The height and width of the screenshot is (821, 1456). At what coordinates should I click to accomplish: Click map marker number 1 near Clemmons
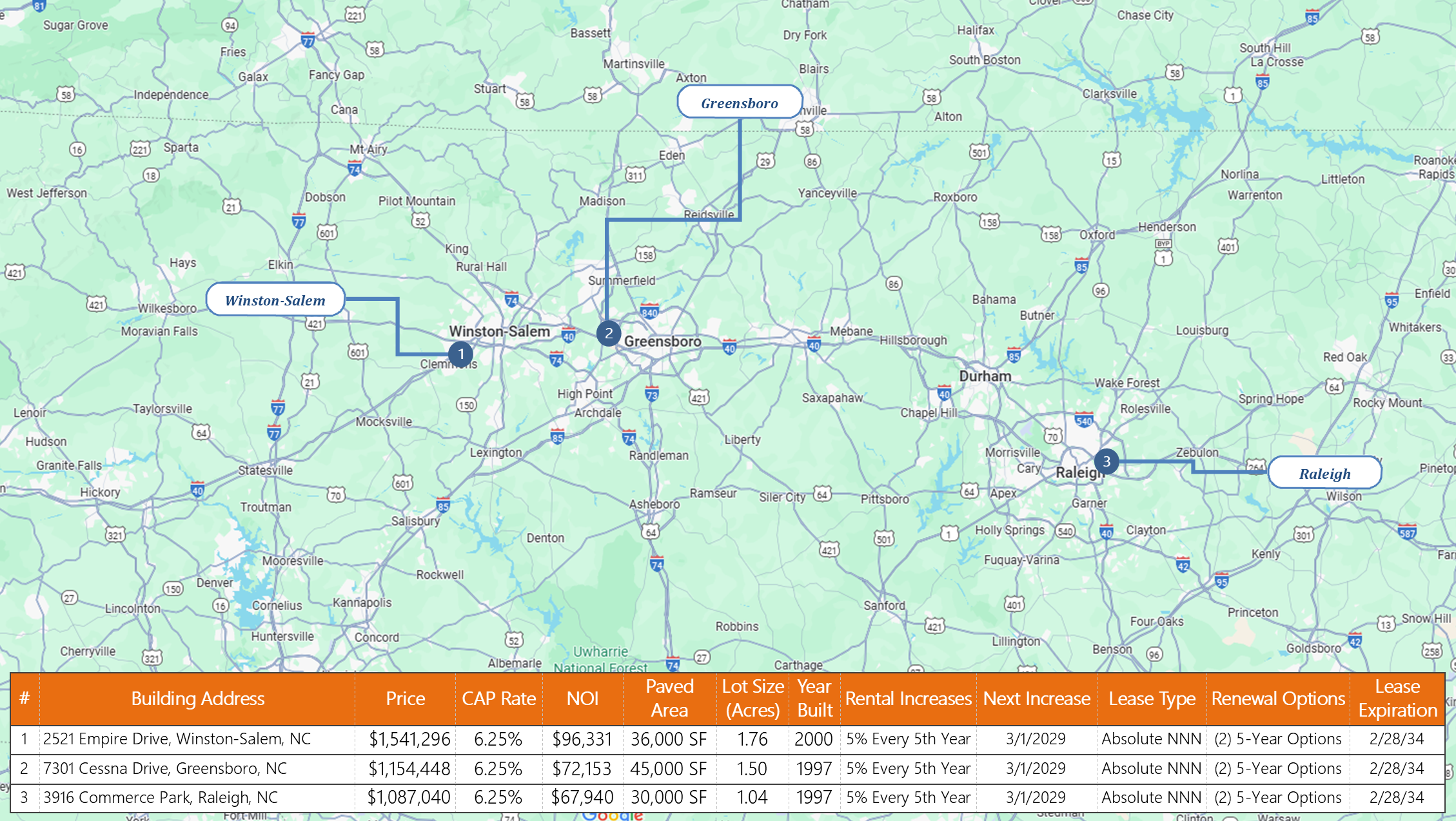(x=460, y=354)
